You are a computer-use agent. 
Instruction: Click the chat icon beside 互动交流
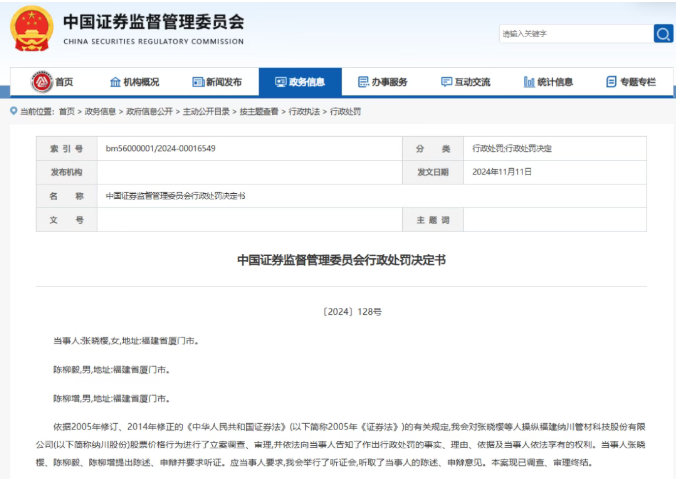pyautogui.click(x=446, y=82)
